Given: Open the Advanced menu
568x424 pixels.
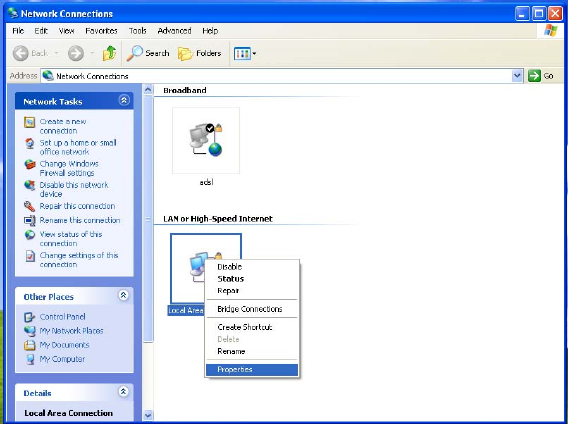Looking at the screenshot, I should [x=174, y=31].
